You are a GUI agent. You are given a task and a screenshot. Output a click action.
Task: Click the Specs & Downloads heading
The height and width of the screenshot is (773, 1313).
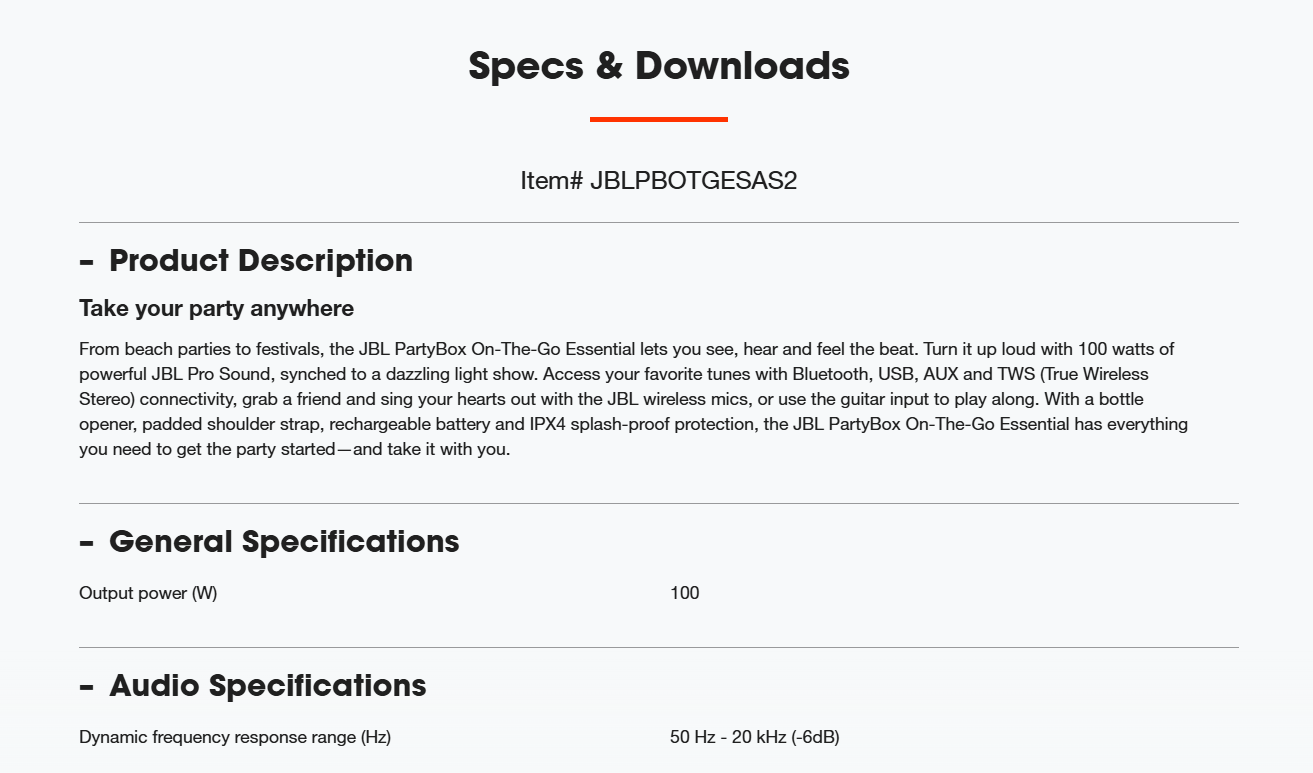tap(659, 65)
